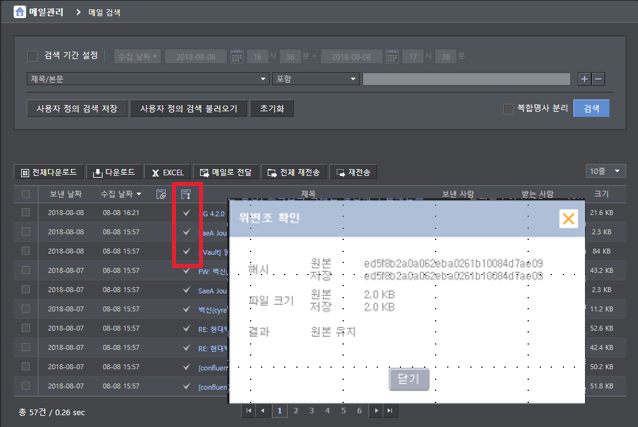Click tamper checkmark in 84 KB row
This screenshot has width=638, height=427.
click(x=186, y=251)
